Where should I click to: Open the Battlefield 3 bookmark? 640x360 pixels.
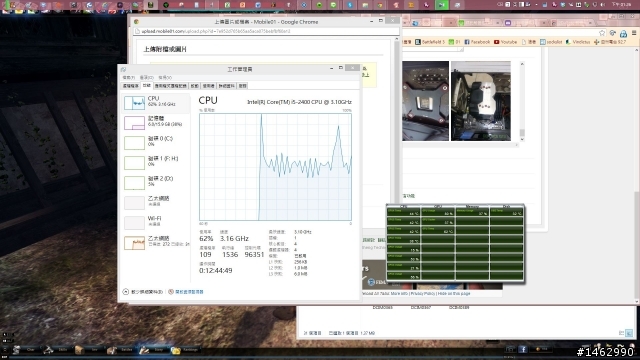[x=430, y=42]
